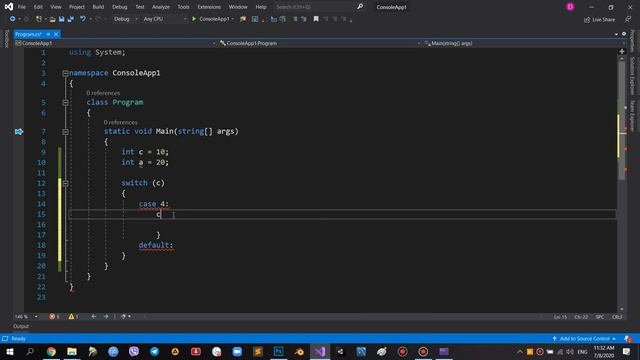Click the Visual Studio logo icon
The width and height of the screenshot is (640, 360).
pyautogui.click(x=9, y=7)
